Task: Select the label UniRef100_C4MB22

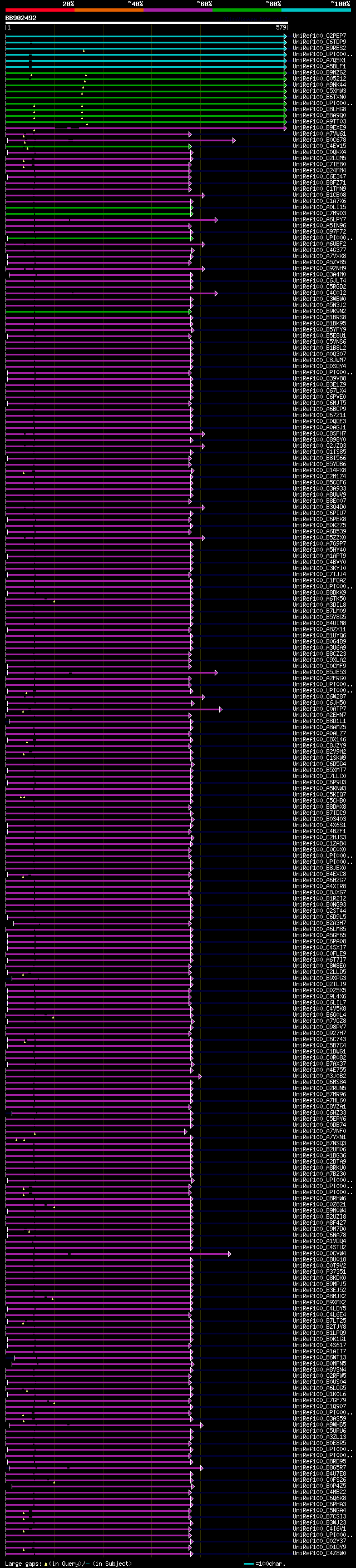Action: coord(319,1492)
